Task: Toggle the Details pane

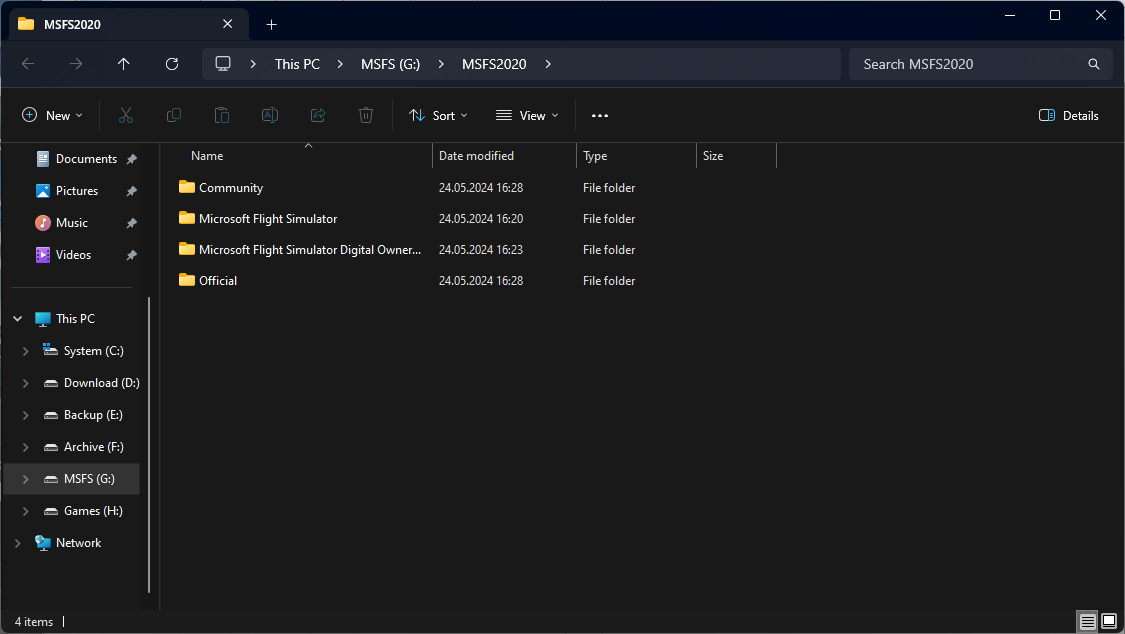Action: point(1069,116)
